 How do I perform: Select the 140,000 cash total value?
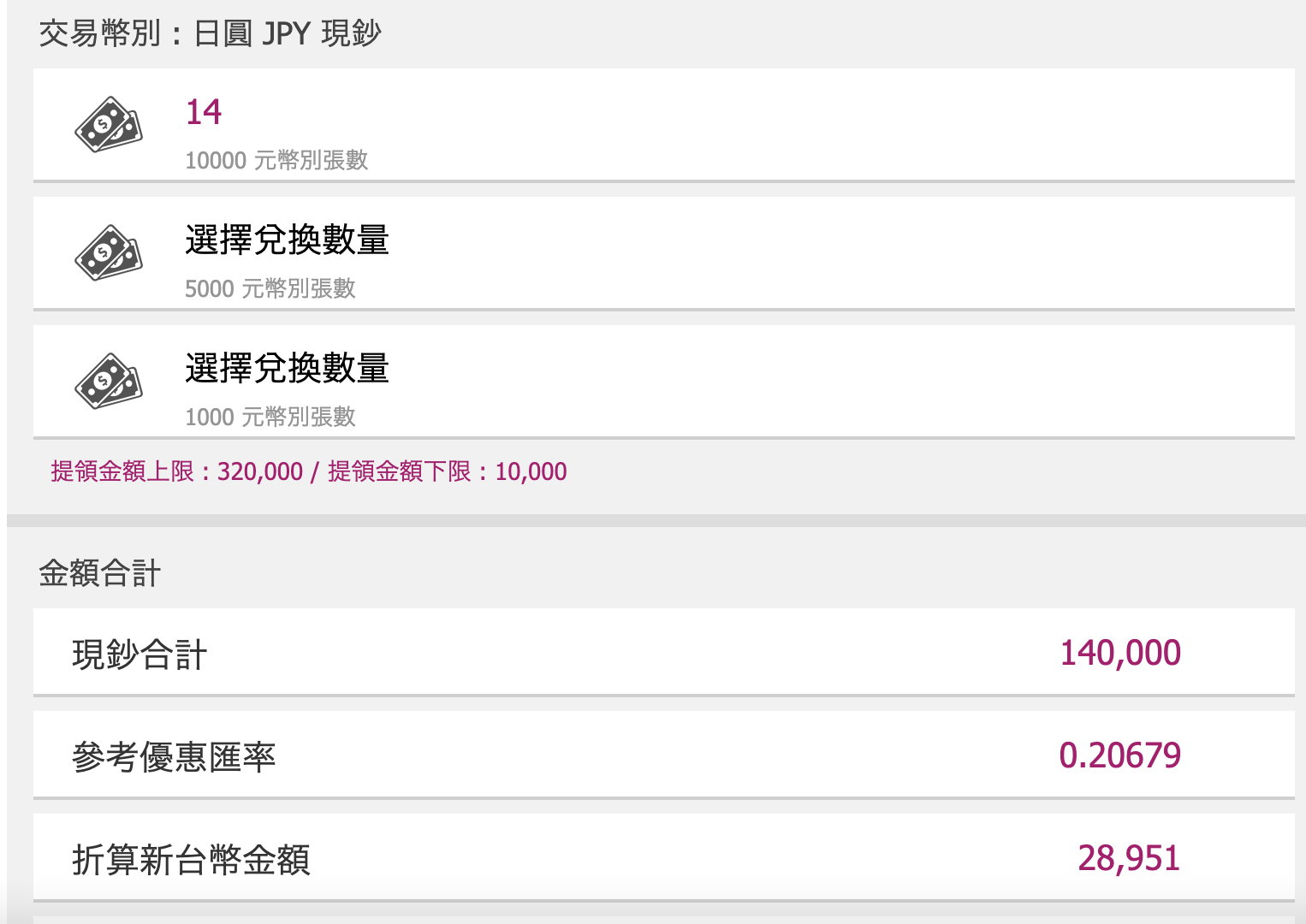click(x=1120, y=654)
